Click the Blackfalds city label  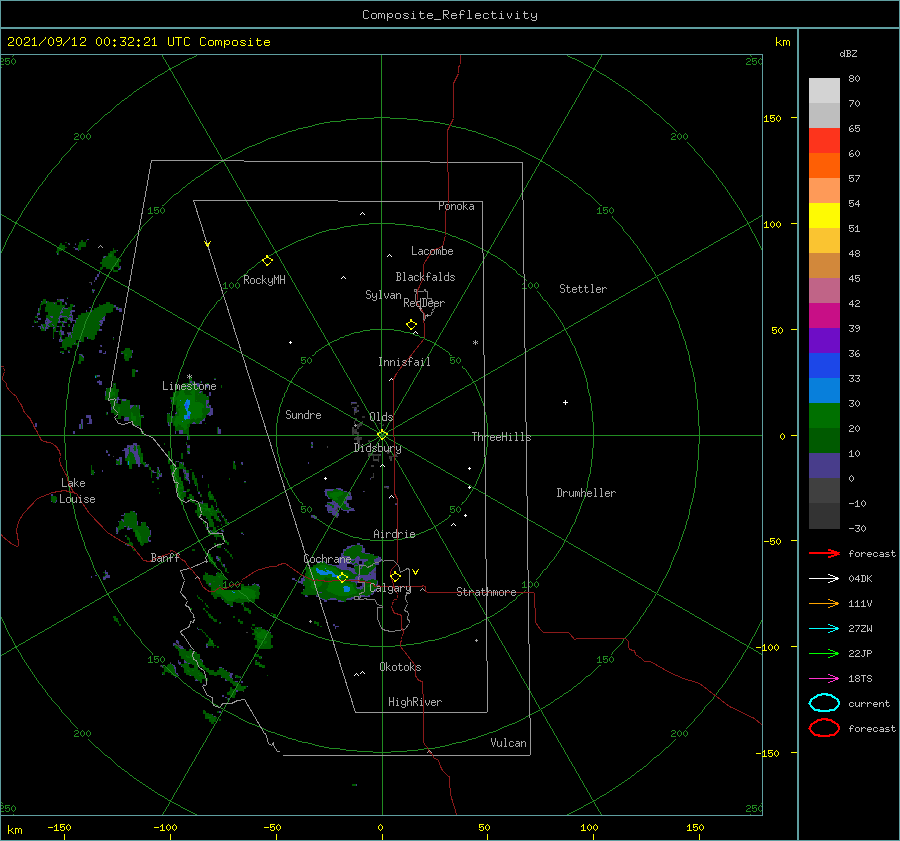pos(425,277)
